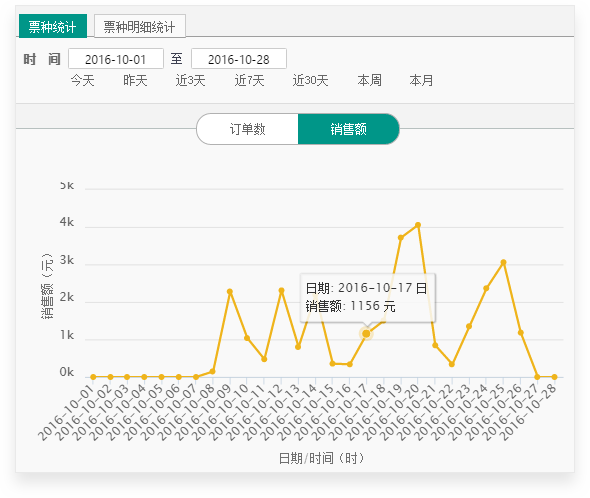Toggle chart to 订单数 view

pyautogui.click(x=247, y=129)
